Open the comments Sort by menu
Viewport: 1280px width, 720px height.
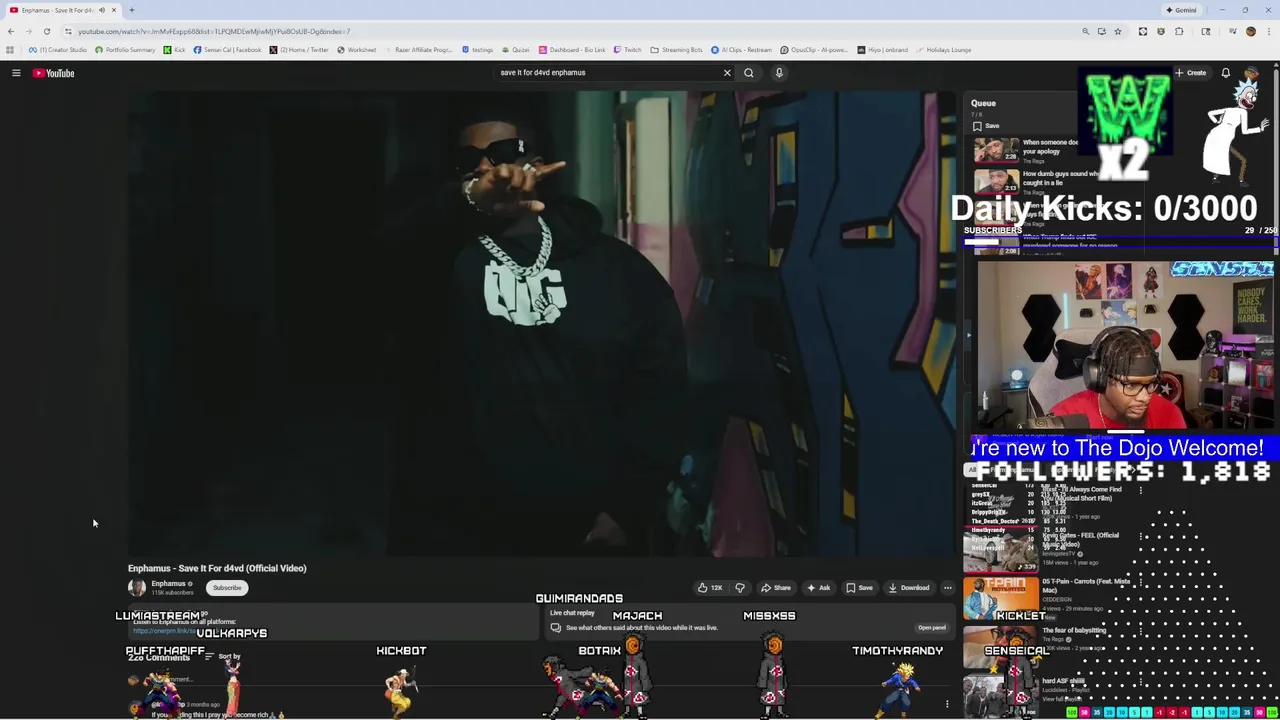[x=224, y=657]
